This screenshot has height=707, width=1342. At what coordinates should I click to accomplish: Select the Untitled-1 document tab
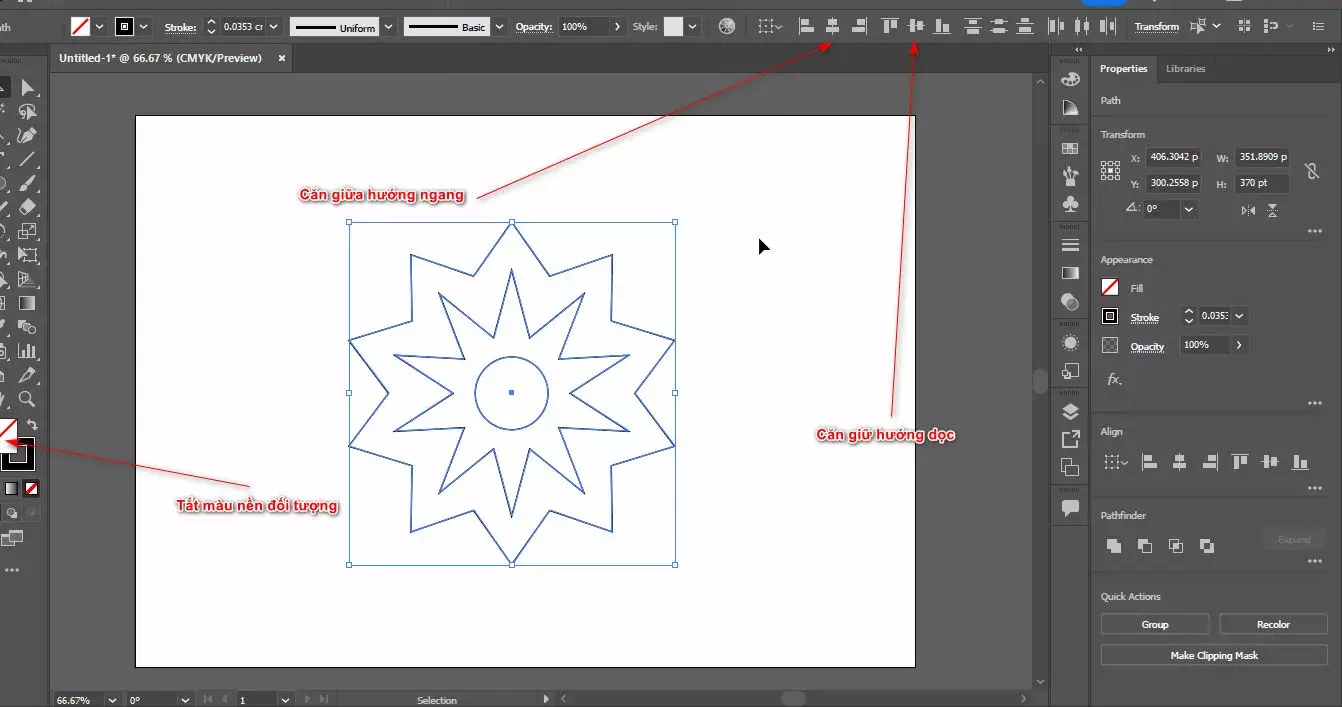tap(160, 58)
